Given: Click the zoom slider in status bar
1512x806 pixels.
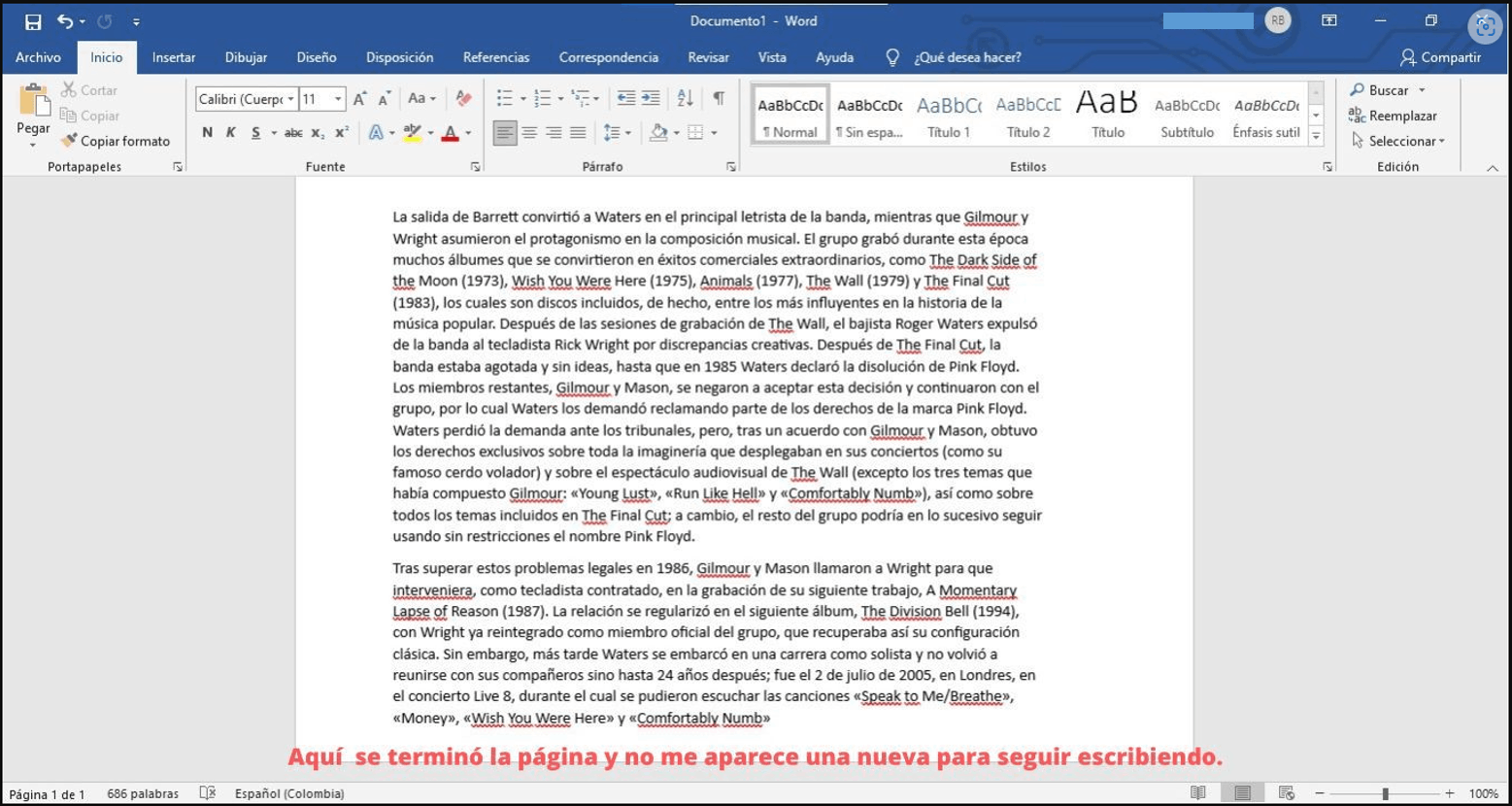Looking at the screenshot, I should click(1386, 793).
